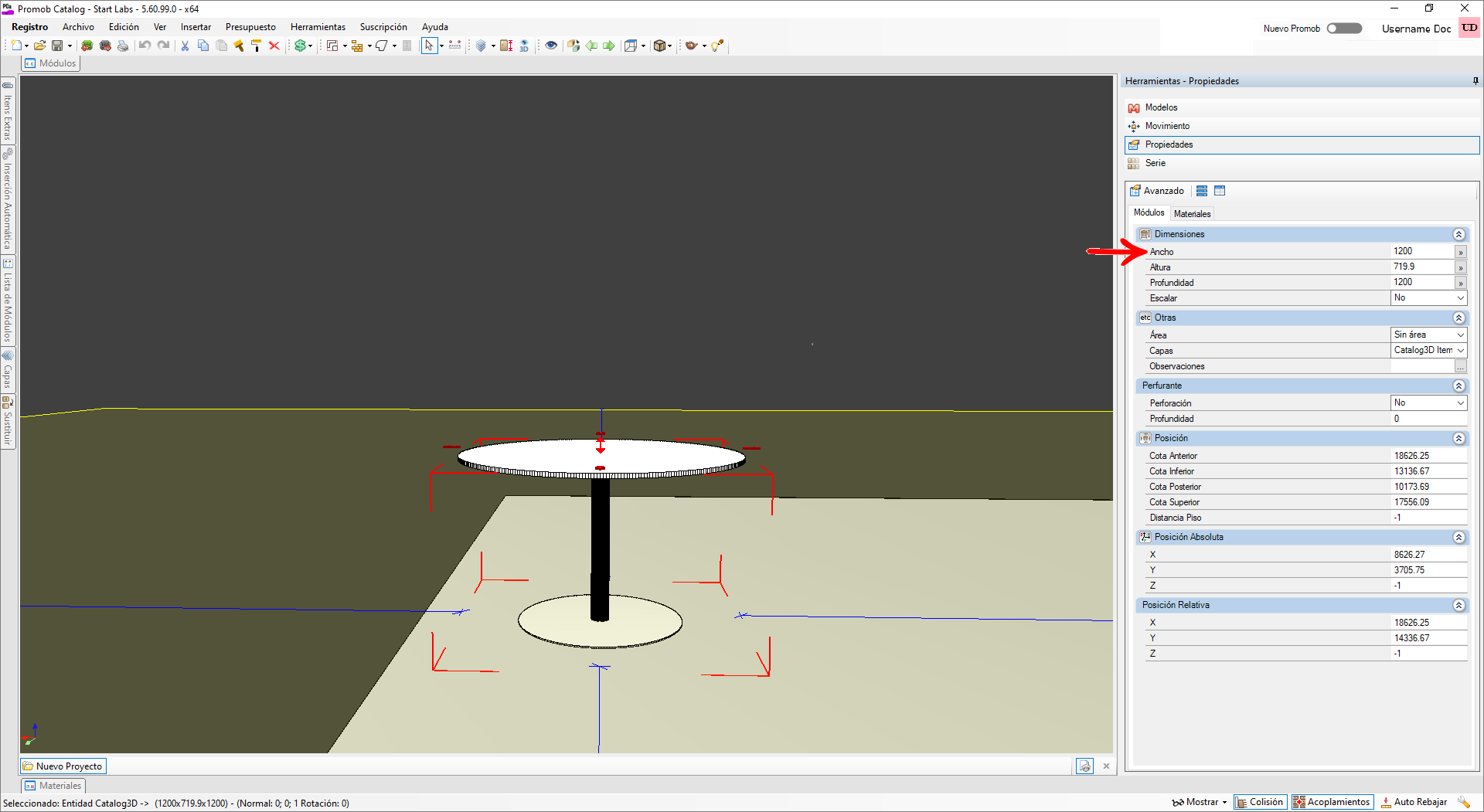Open the Herramientas menu
The width and height of the screenshot is (1484, 812).
click(318, 27)
